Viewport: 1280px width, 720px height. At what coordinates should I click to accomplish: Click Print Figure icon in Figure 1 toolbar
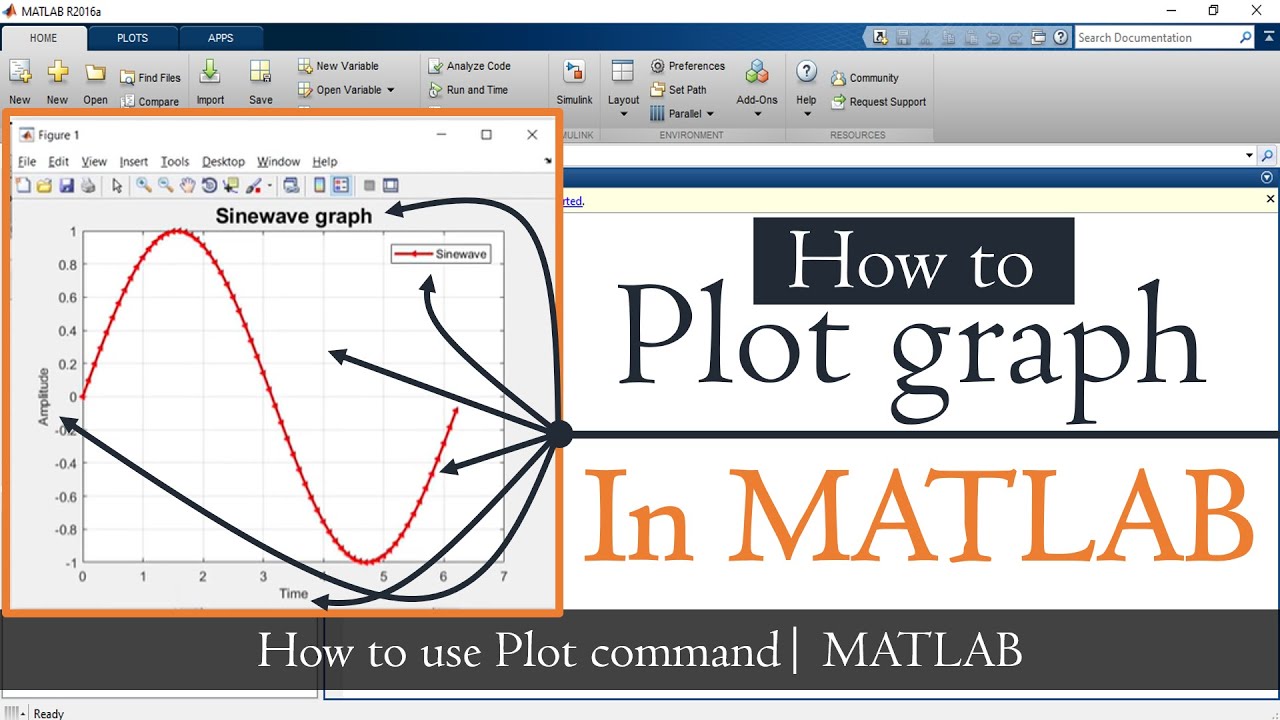[88, 185]
